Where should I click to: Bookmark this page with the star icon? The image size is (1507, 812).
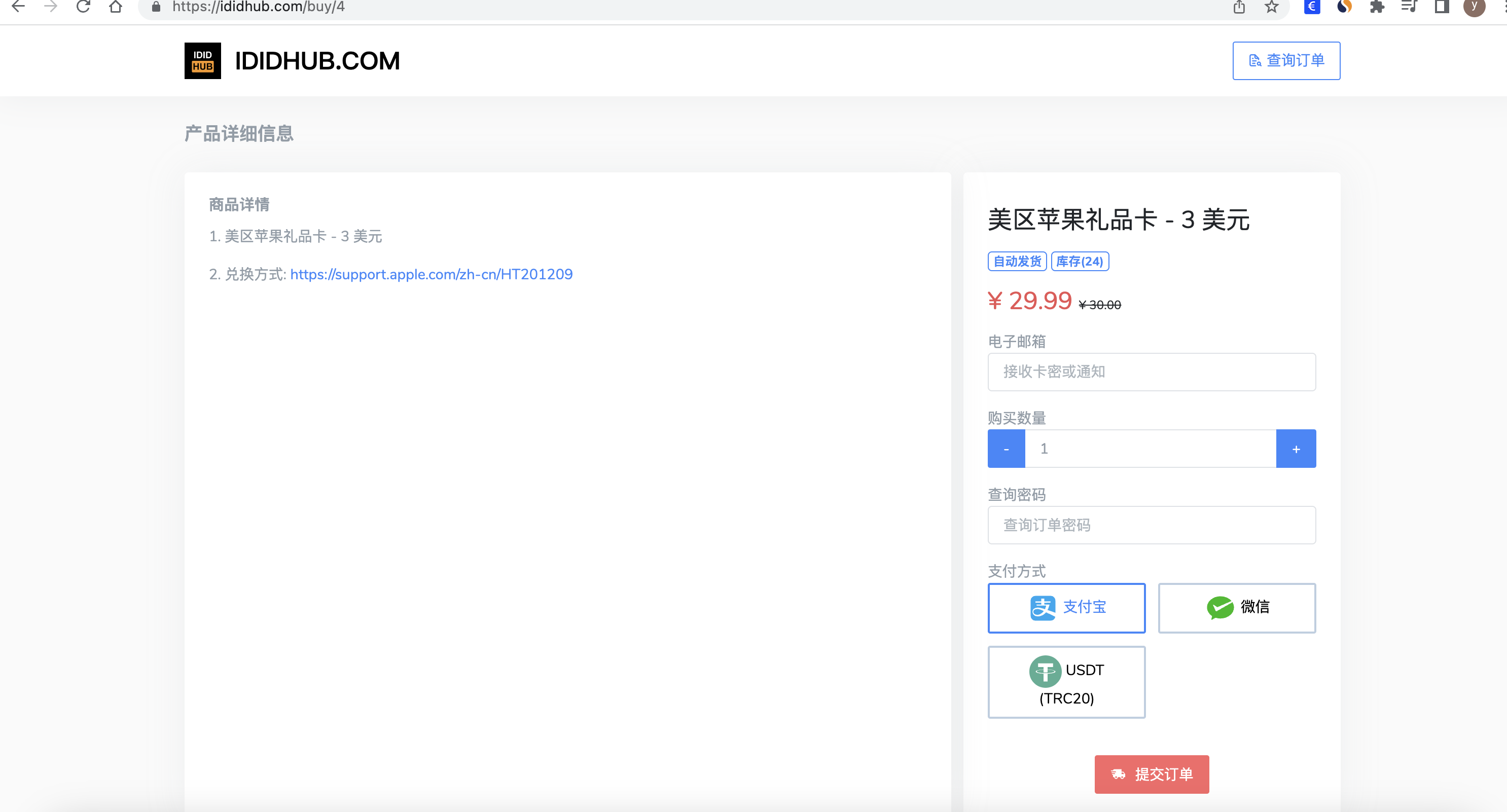point(1271,7)
